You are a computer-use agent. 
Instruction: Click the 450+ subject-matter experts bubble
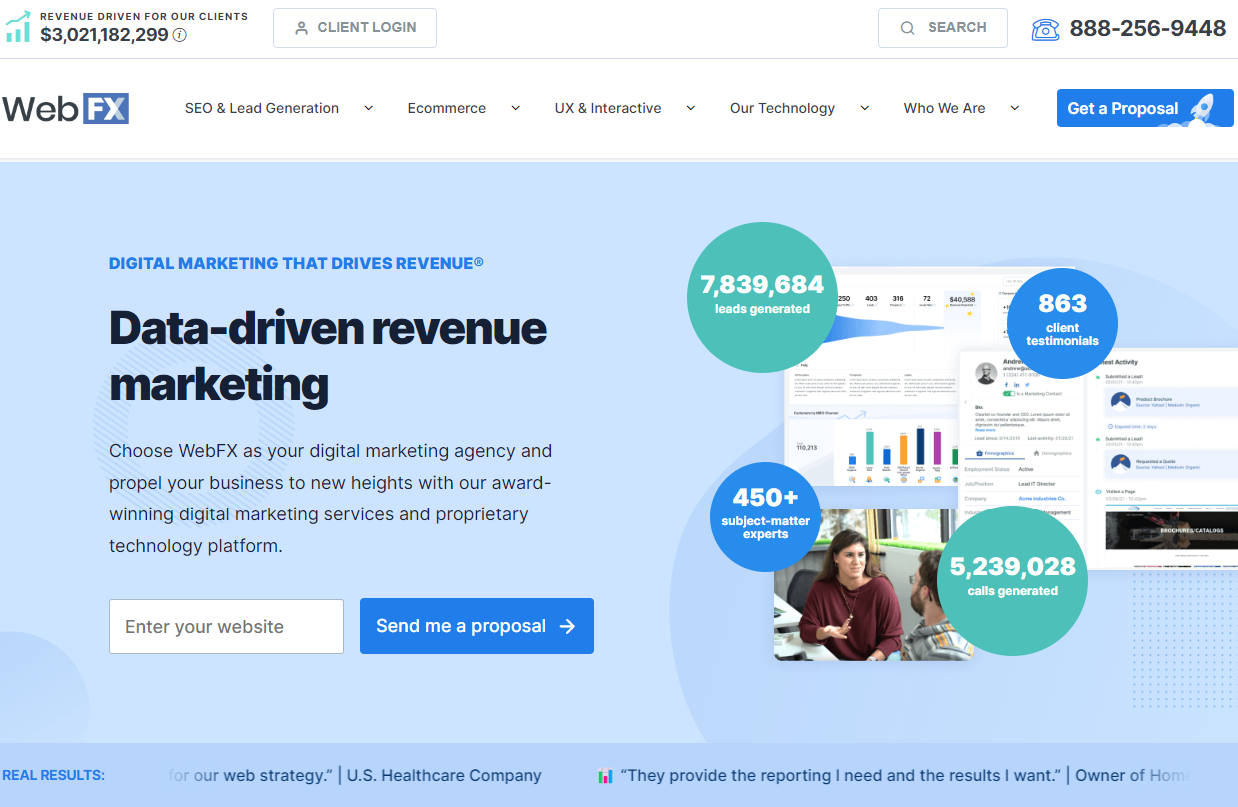coord(766,517)
